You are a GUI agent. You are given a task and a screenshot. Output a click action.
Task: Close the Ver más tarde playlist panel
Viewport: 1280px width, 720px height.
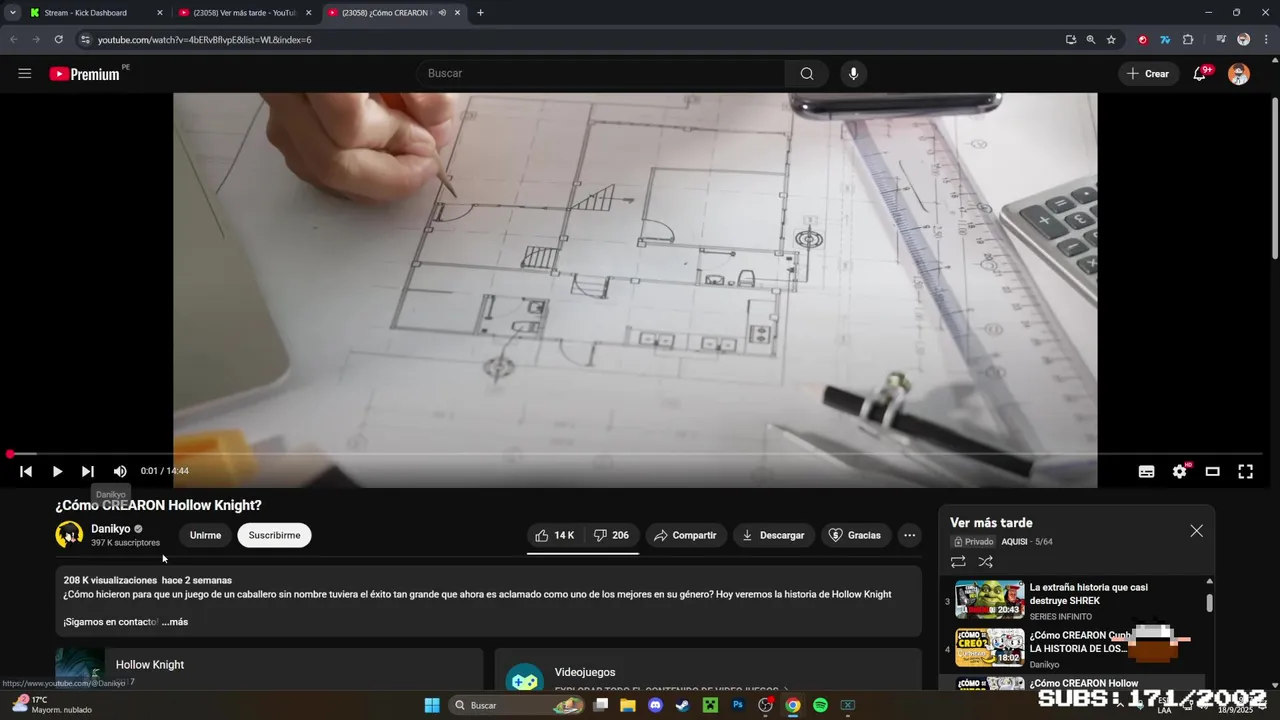pos(1196,531)
